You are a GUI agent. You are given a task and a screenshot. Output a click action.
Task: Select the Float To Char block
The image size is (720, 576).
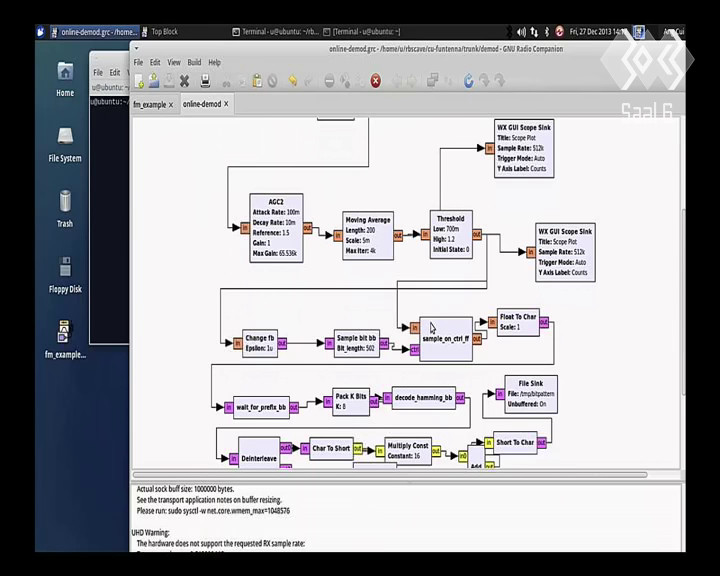coord(518,322)
